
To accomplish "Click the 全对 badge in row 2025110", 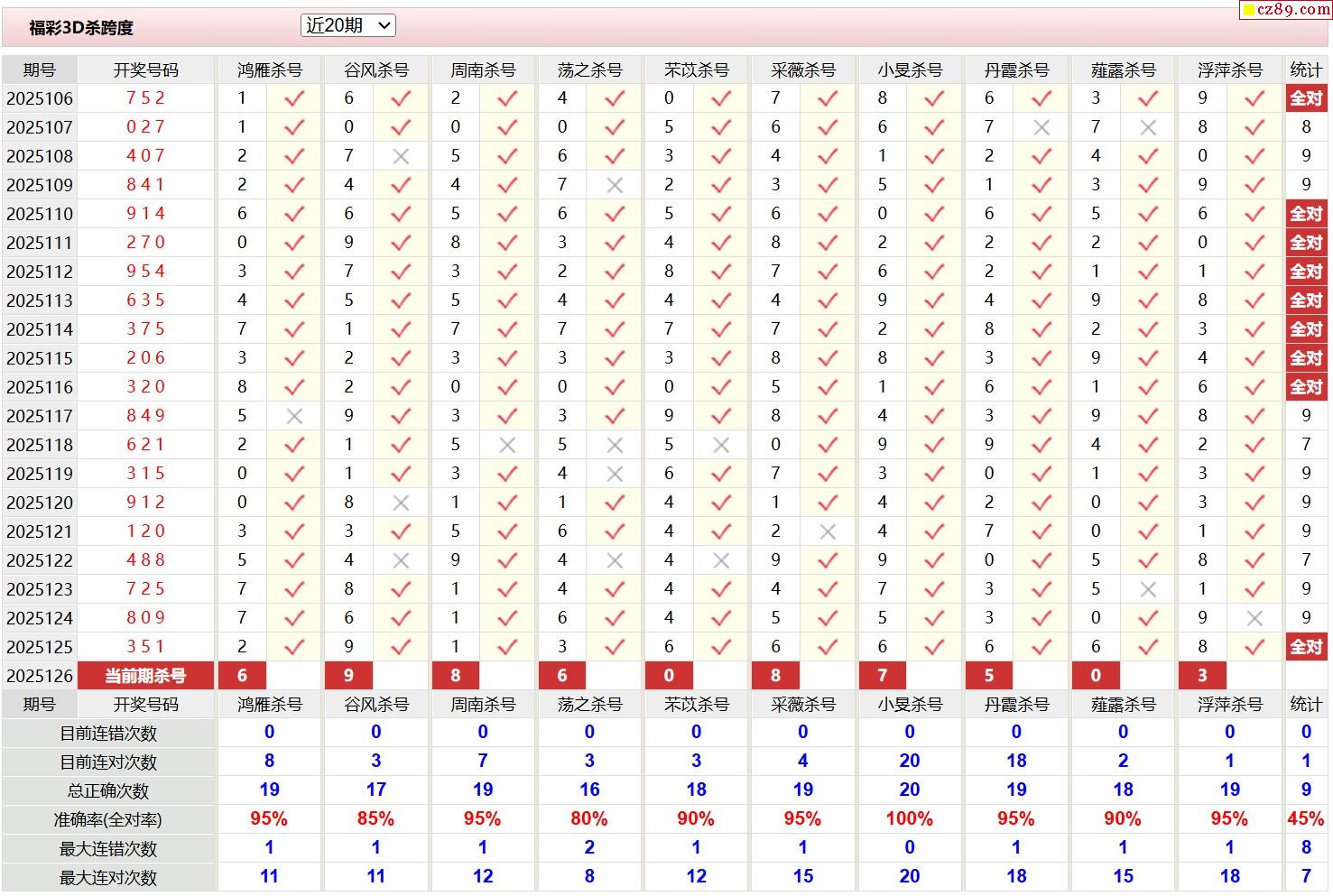I will (x=1306, y=214).
